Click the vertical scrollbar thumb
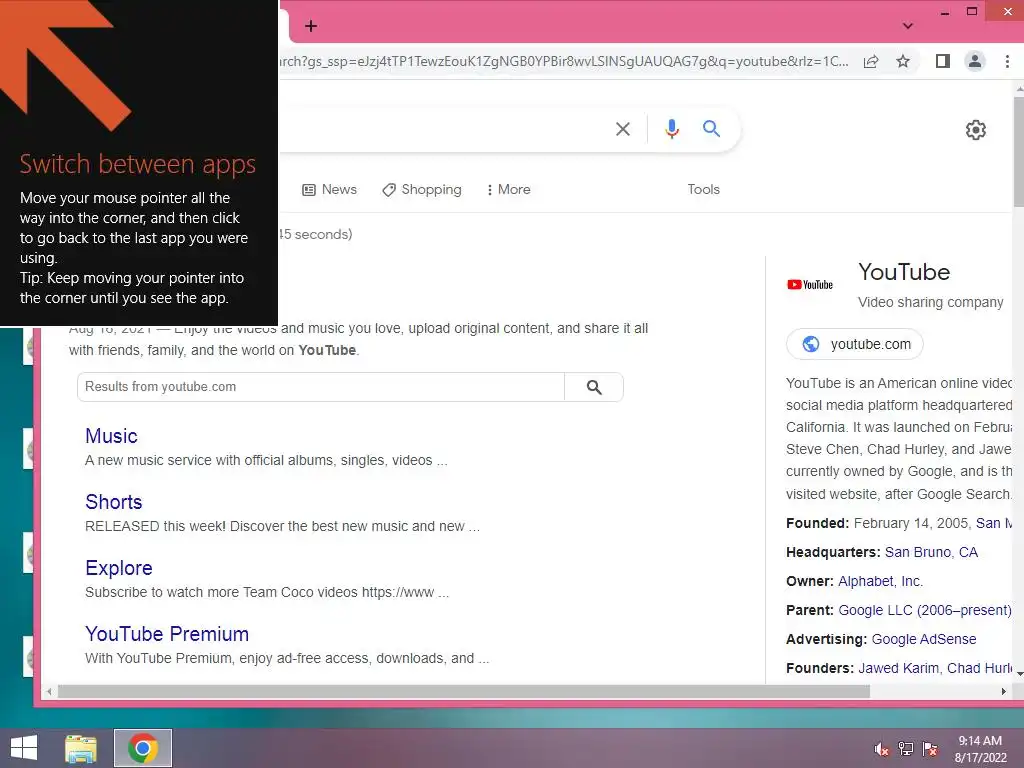 1019,152
